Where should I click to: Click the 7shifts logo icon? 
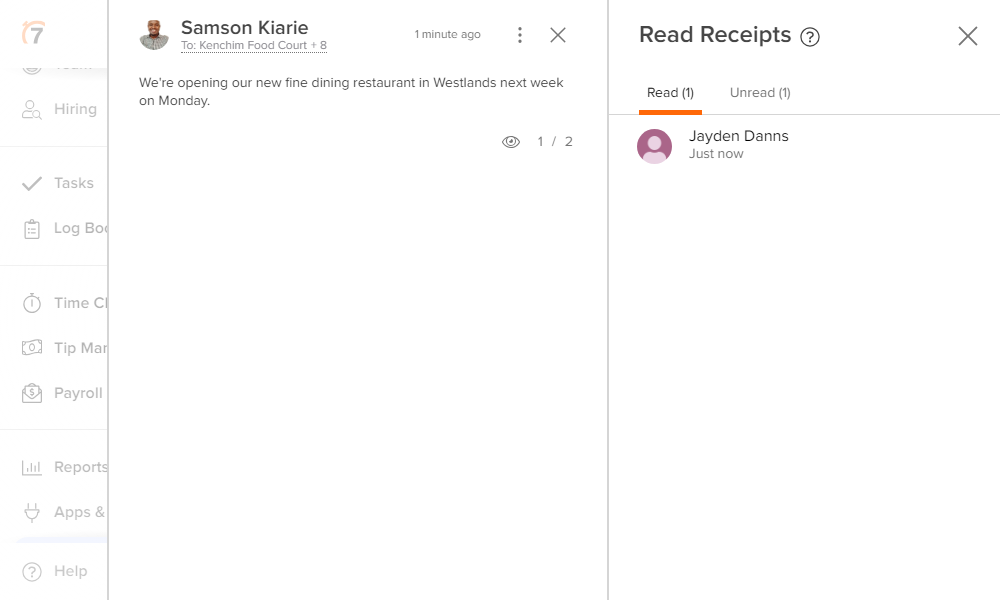(x=33, y=33)
